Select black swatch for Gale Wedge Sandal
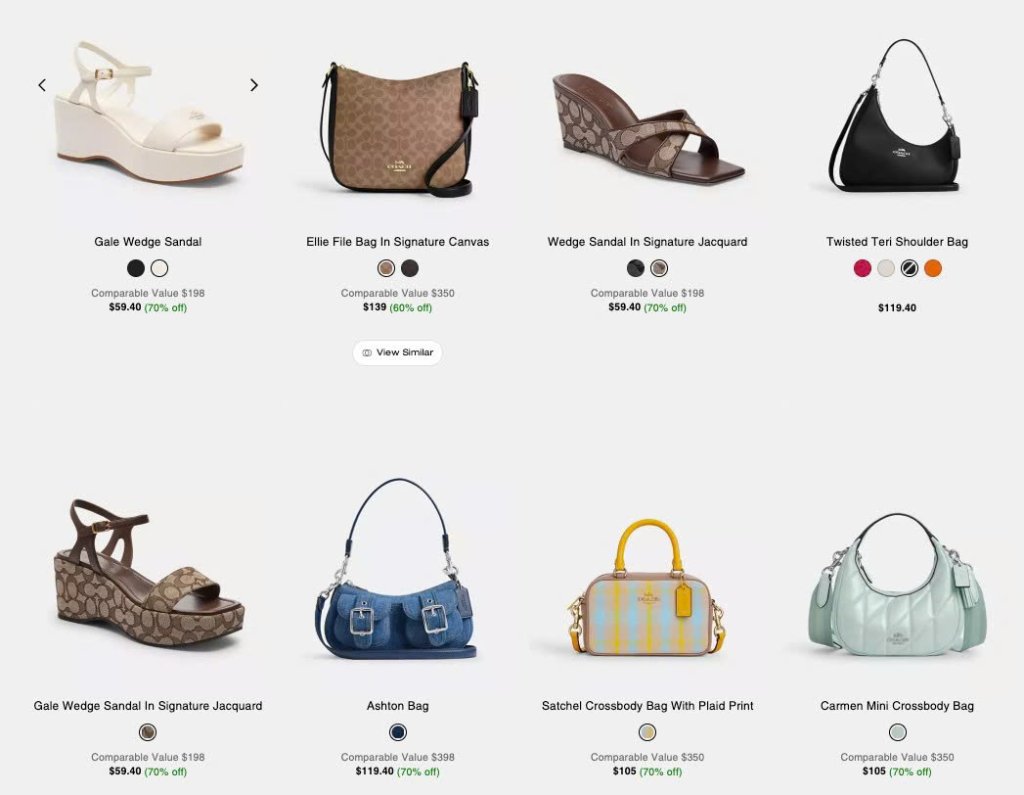Viewport: 1024px width, 795px height. 136,268
